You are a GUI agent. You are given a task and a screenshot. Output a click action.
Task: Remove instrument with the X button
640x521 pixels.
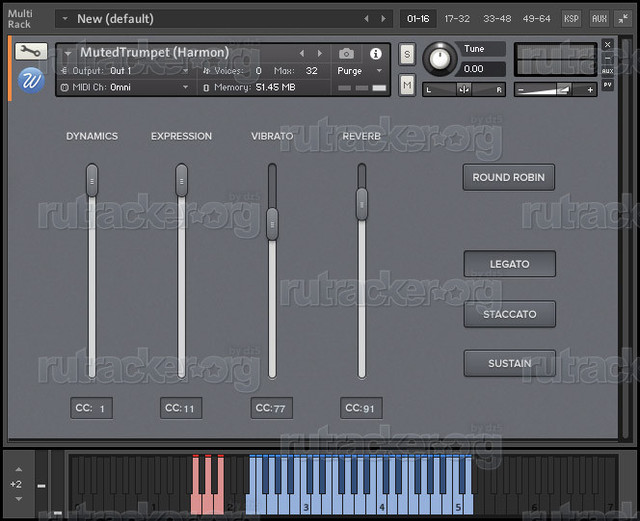[607, 45]
